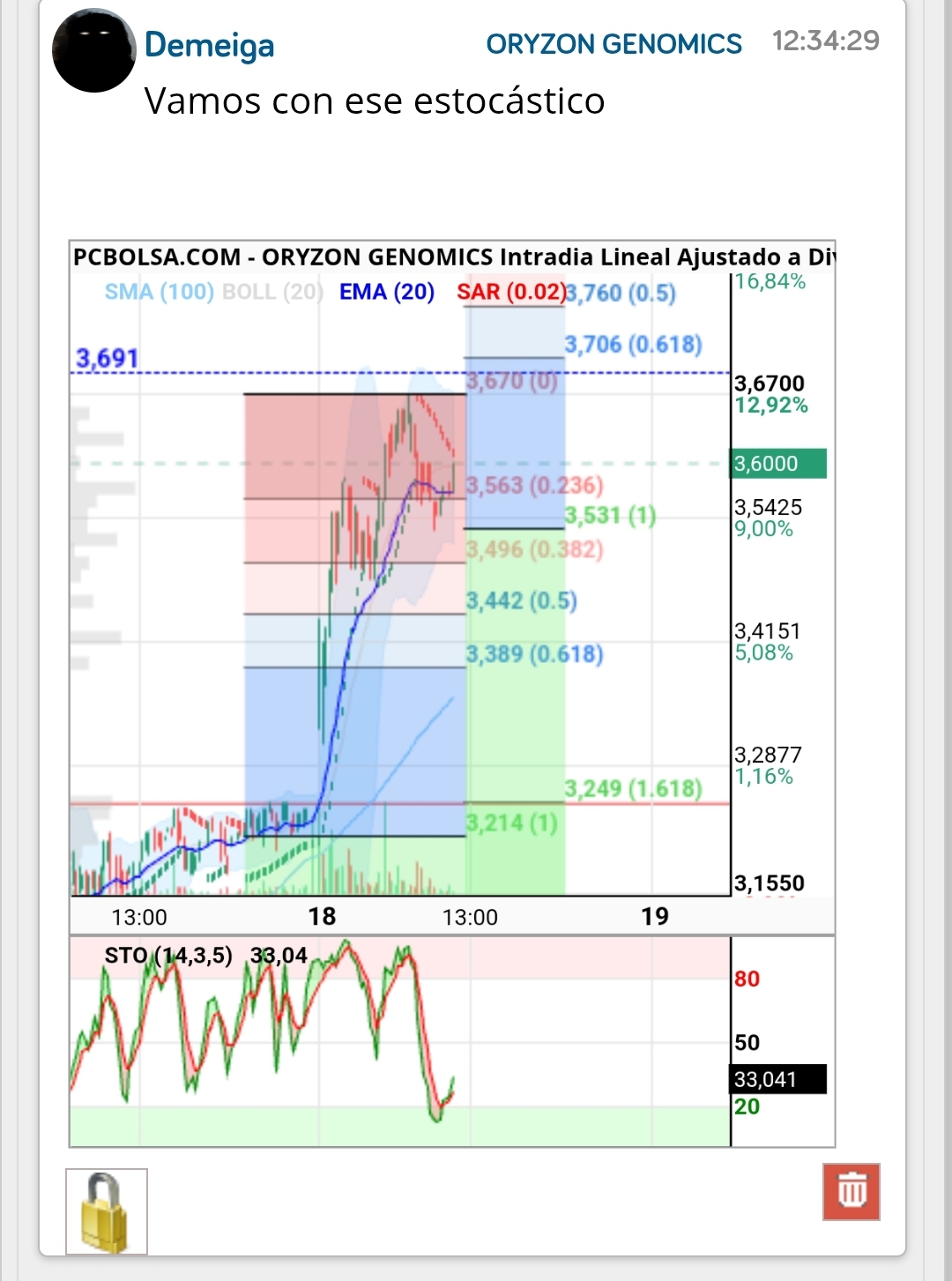The image size is (952, 1281).
Task: Click the 3,249 (1.618) Fibonacci label
Action: (633, 788)
